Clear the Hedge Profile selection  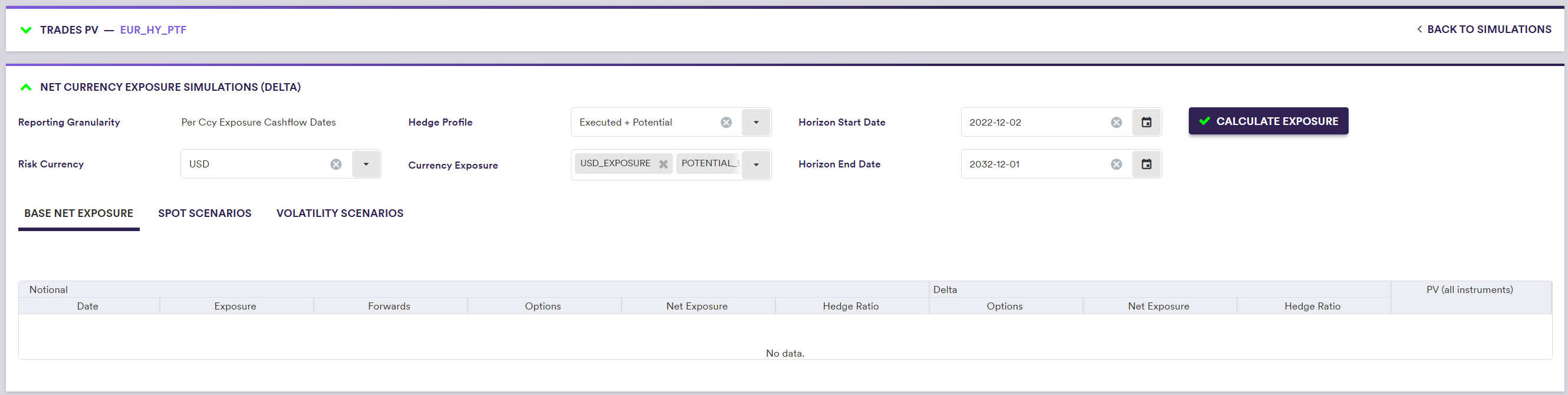(x=725, y=123)
